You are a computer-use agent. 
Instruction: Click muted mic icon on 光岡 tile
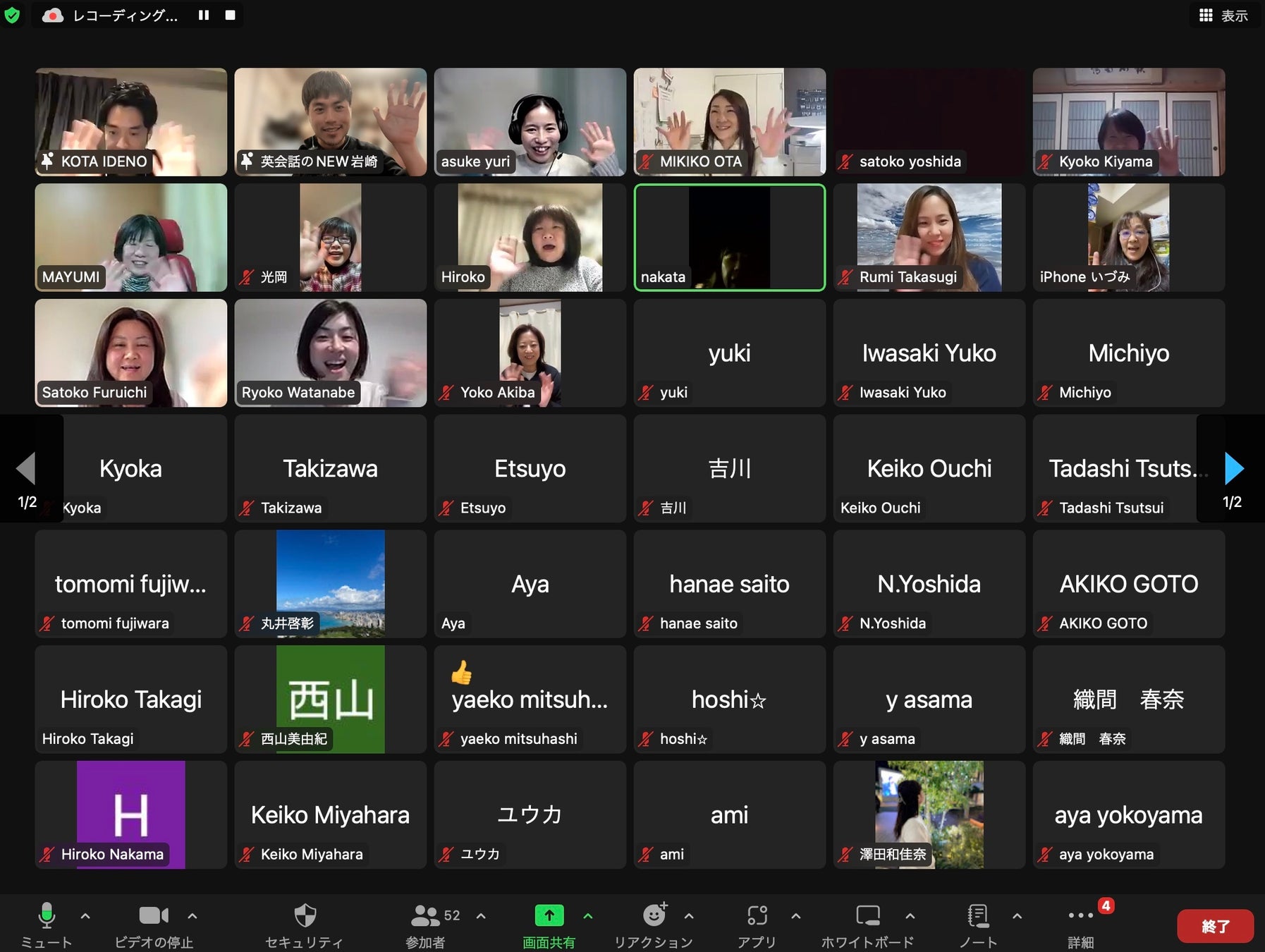[x=247, y=277]
